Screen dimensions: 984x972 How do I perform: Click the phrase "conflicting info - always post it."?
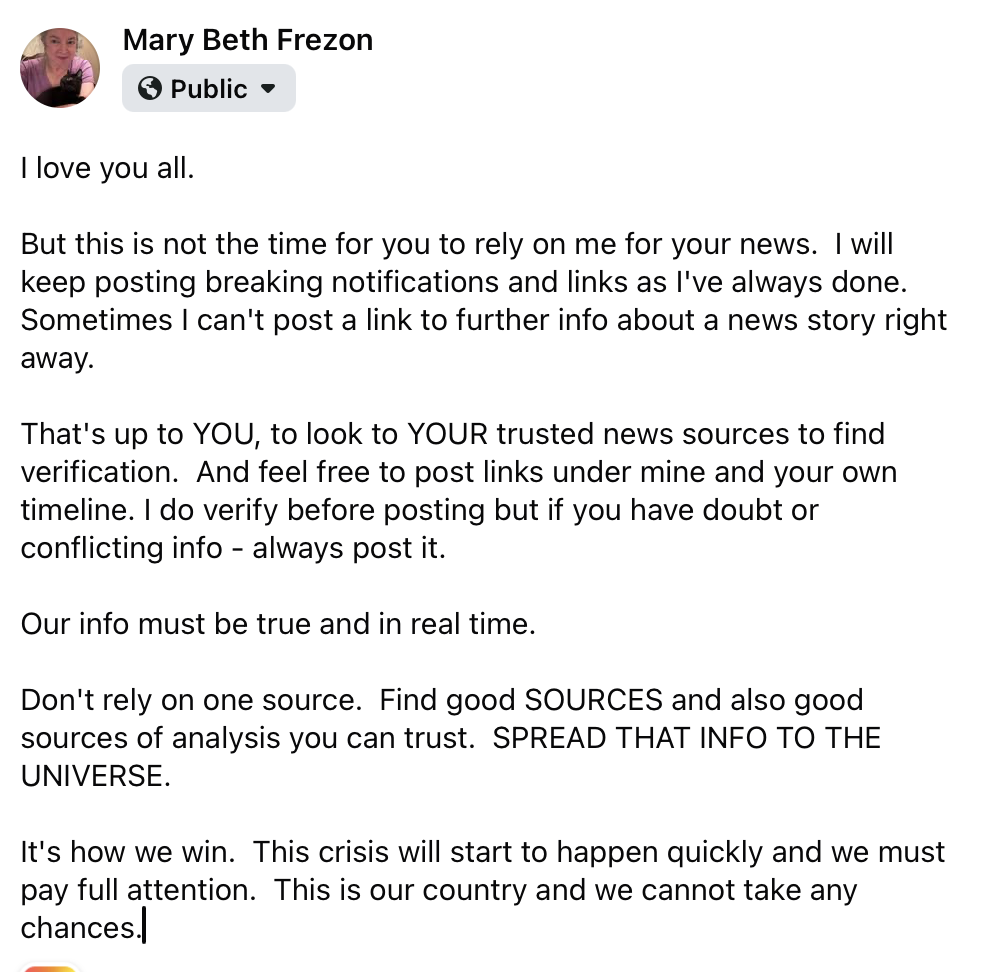click(233, 548)
